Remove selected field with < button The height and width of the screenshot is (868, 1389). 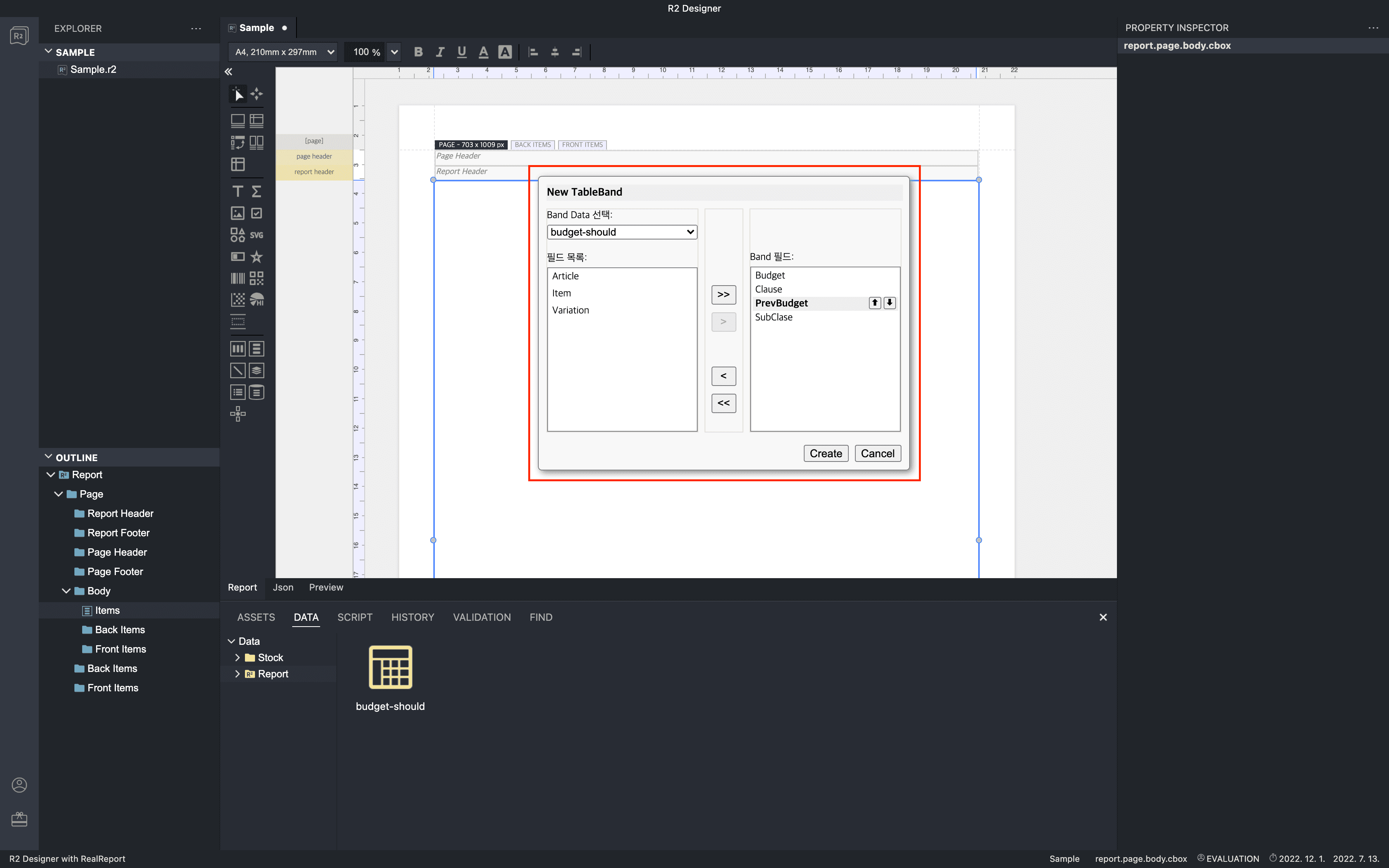(723, 376)
